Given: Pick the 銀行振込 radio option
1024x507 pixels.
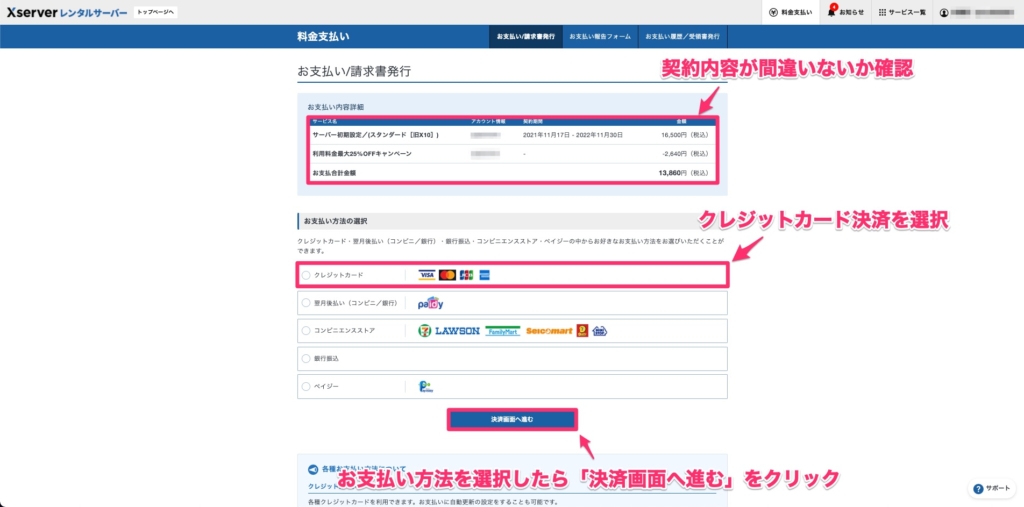Looking at the screenshot, I should (x=306, y=358).
